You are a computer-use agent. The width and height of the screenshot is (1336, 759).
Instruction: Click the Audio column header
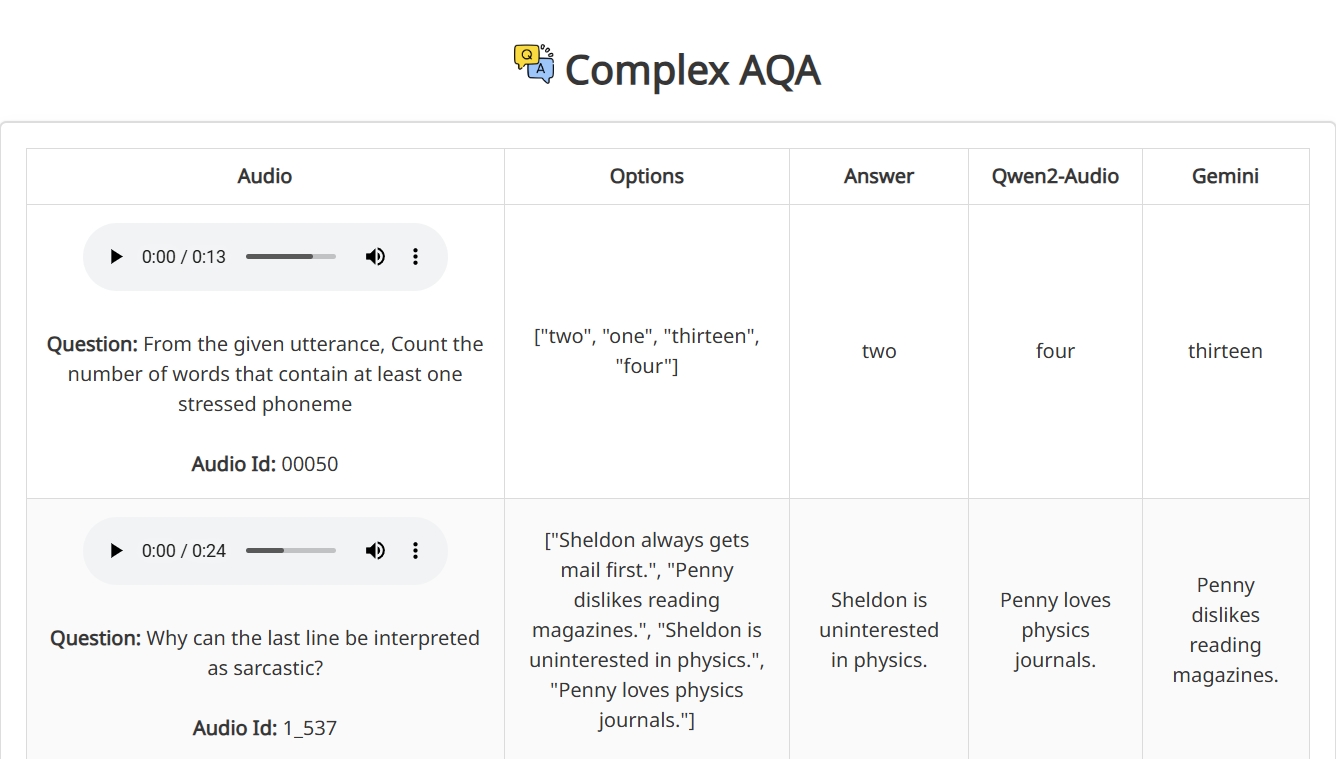click(265, 176)
